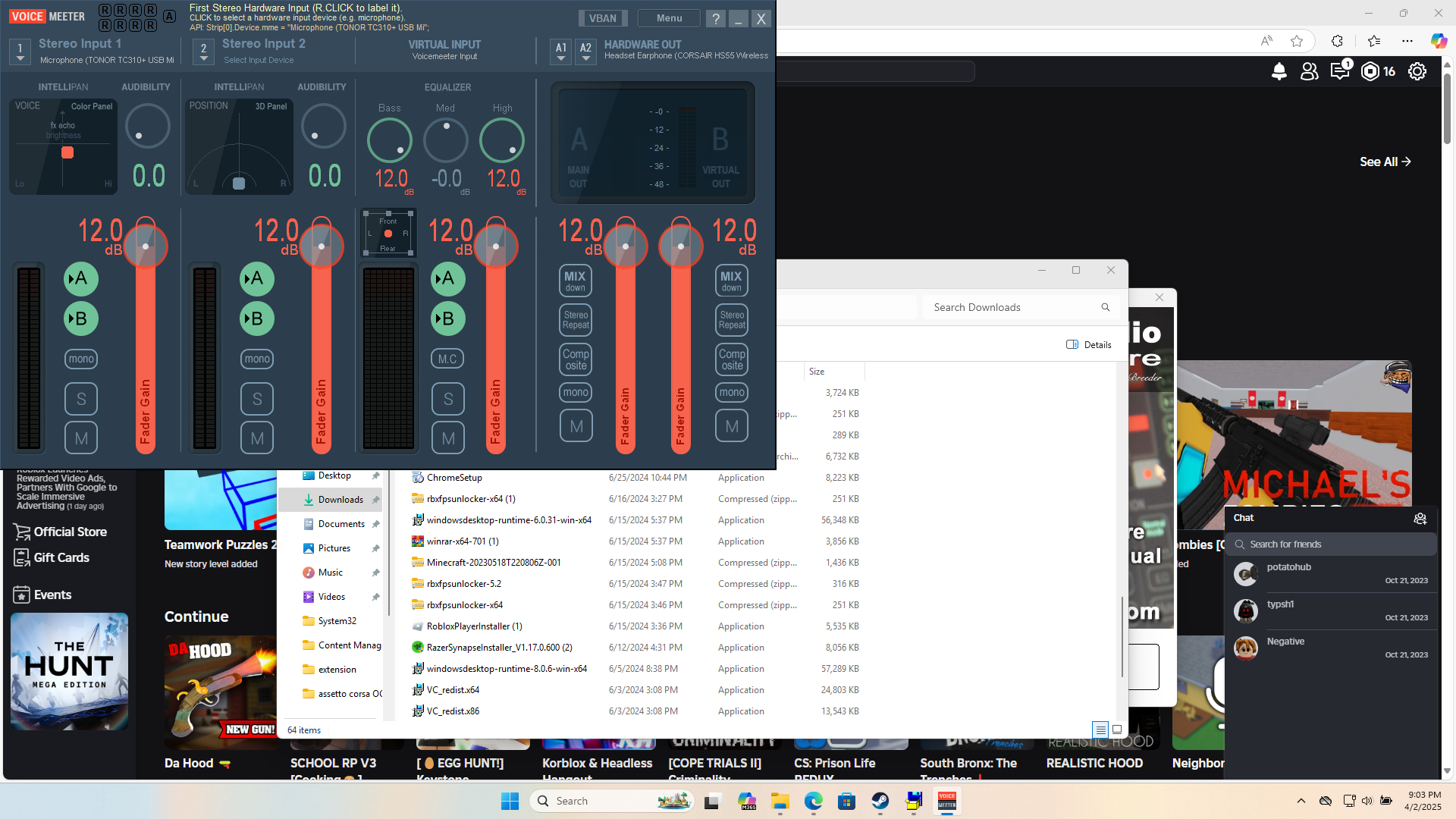
Task: Click the VBAN button
Action: pyautogui.click(x=603, y=18)
